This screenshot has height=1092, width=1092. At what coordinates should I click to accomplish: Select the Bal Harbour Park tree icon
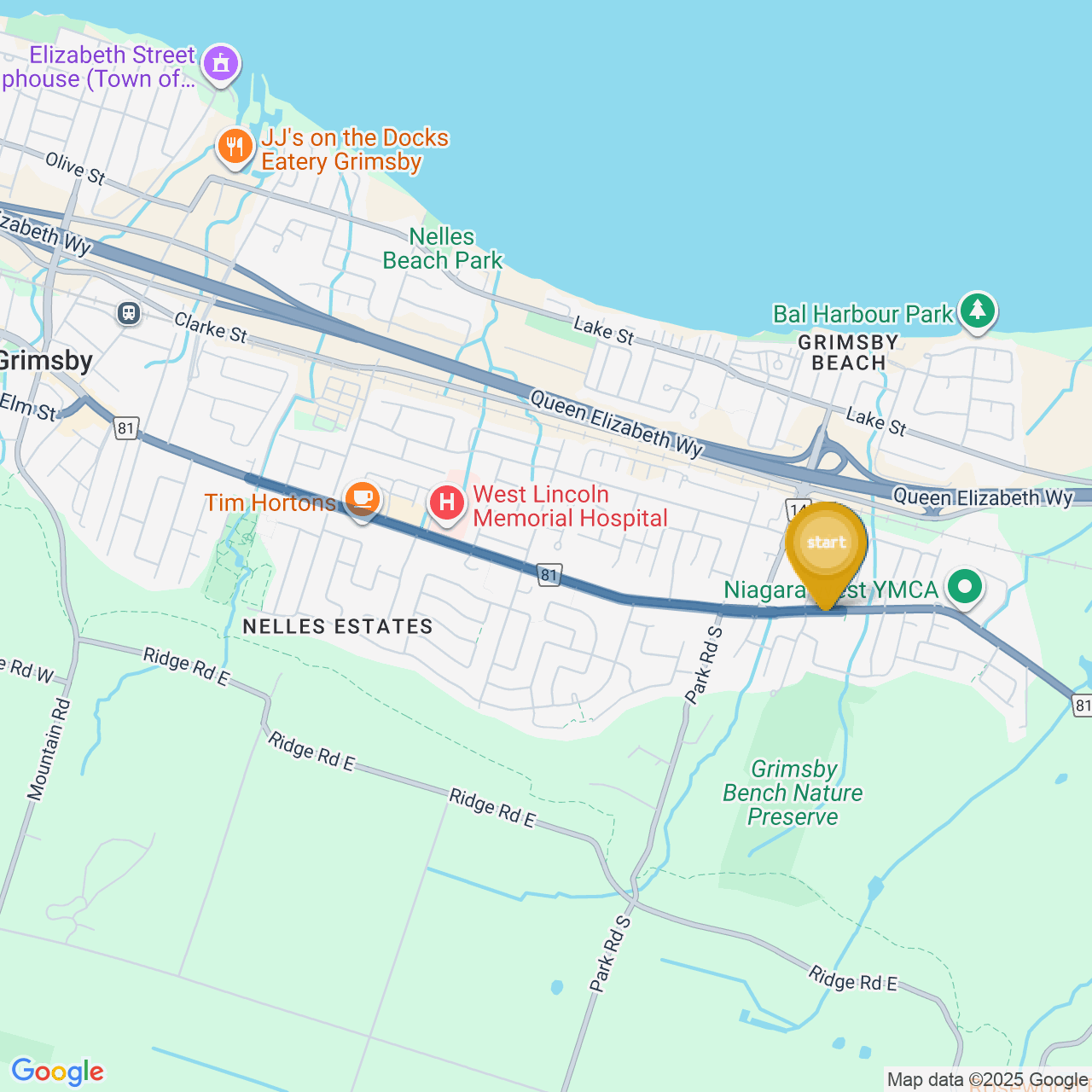tap(977, 311)
